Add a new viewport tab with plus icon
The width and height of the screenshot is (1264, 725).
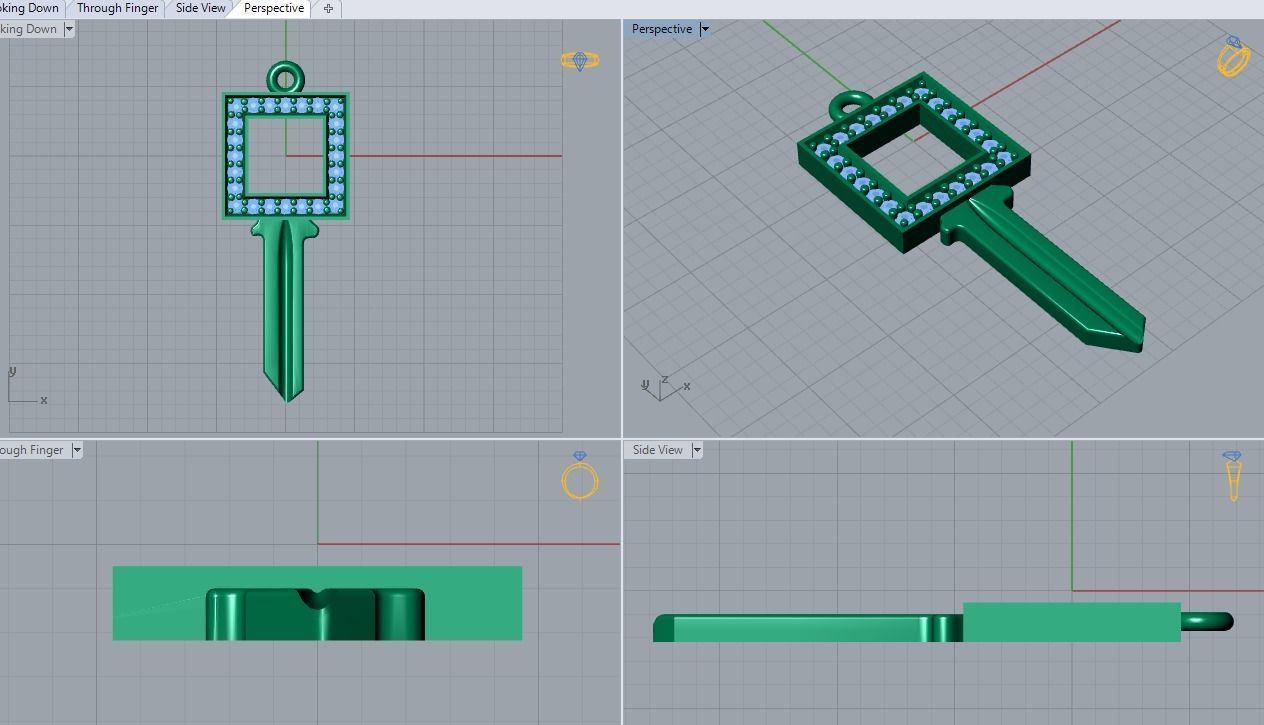[328, 8]
